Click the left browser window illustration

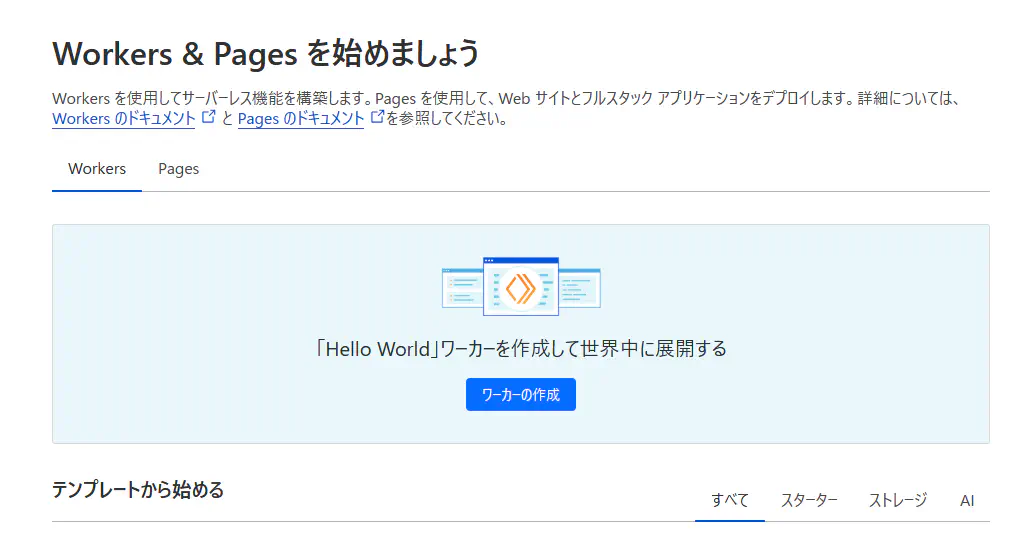pos(460,288)
